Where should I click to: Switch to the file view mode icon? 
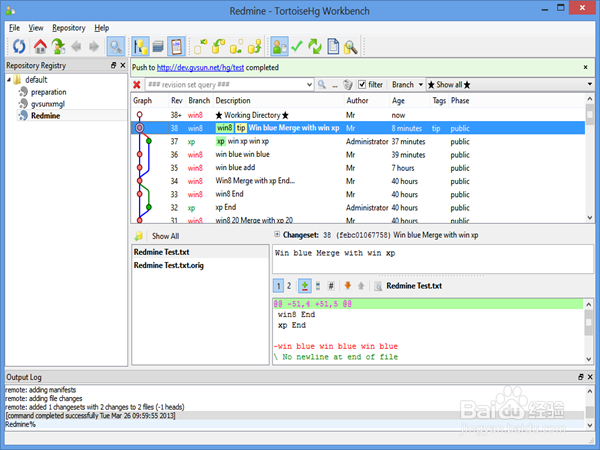tap(318, 286)
